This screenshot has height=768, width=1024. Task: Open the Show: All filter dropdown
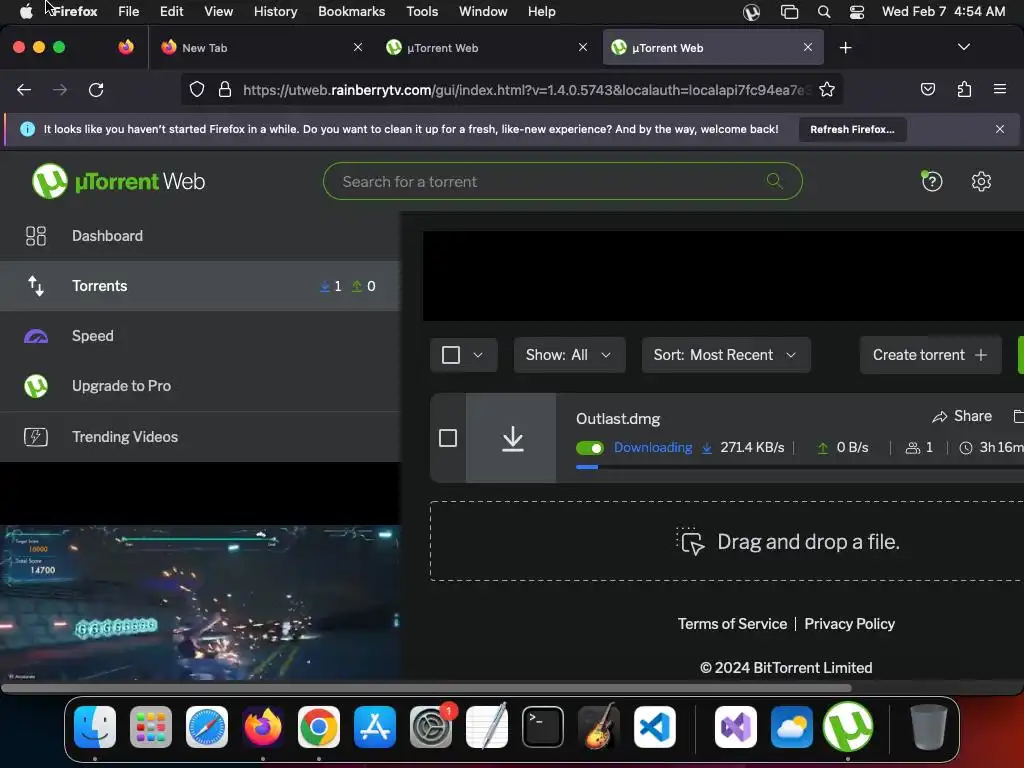(x=569, y=355)
